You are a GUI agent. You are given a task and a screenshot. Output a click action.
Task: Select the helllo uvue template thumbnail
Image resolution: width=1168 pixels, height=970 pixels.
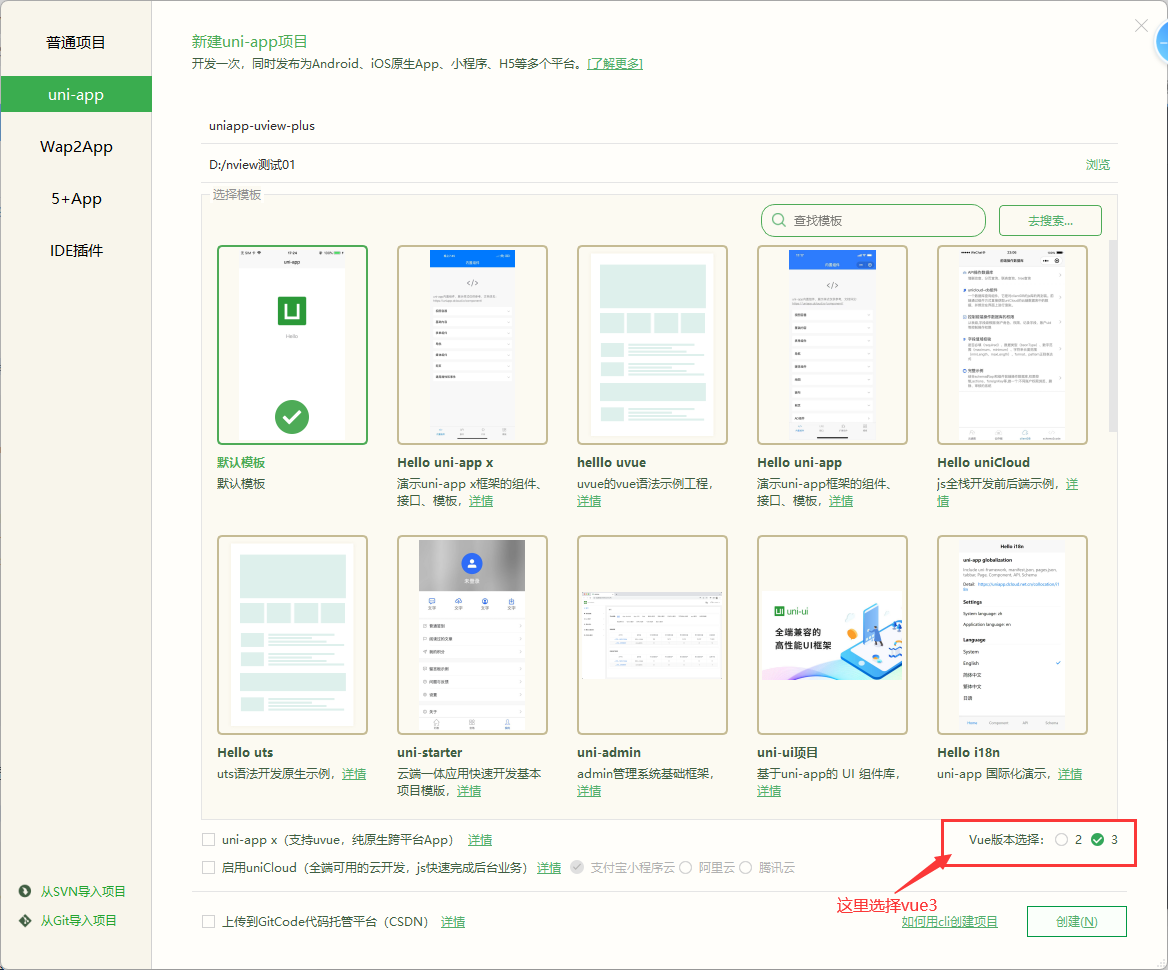(x=652, y=345)
